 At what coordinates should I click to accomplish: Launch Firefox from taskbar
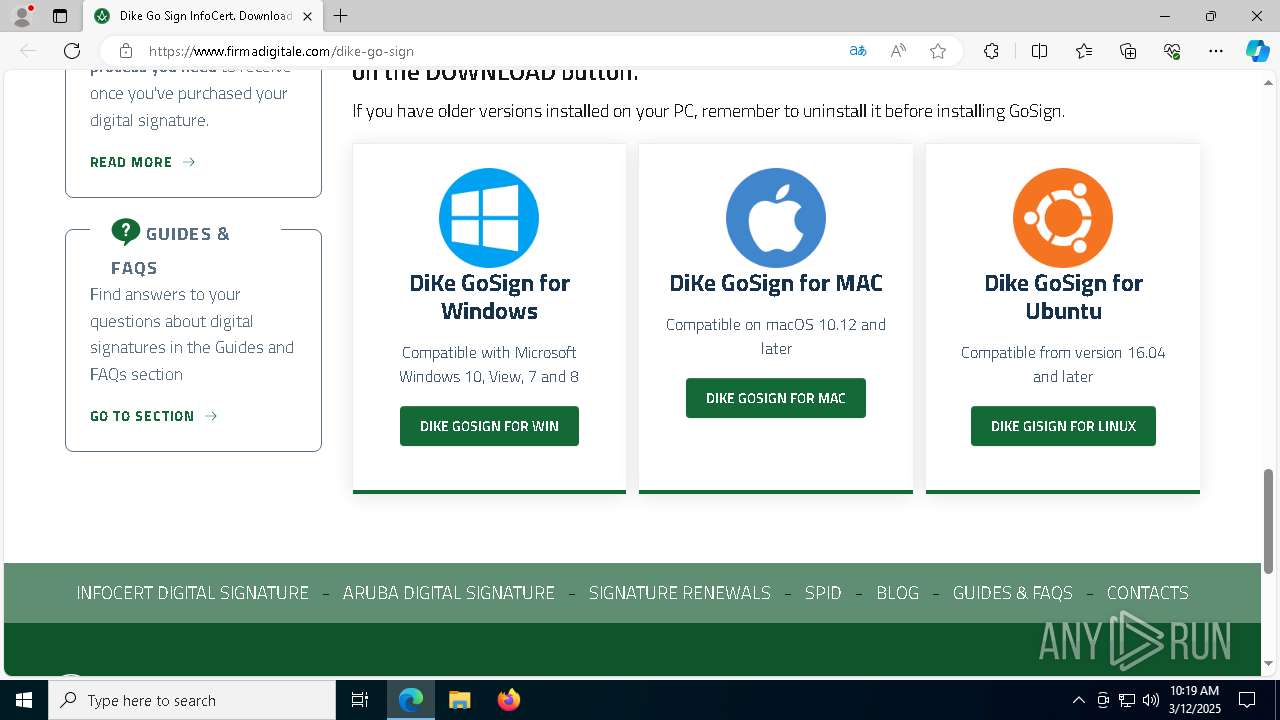[508, 700]
